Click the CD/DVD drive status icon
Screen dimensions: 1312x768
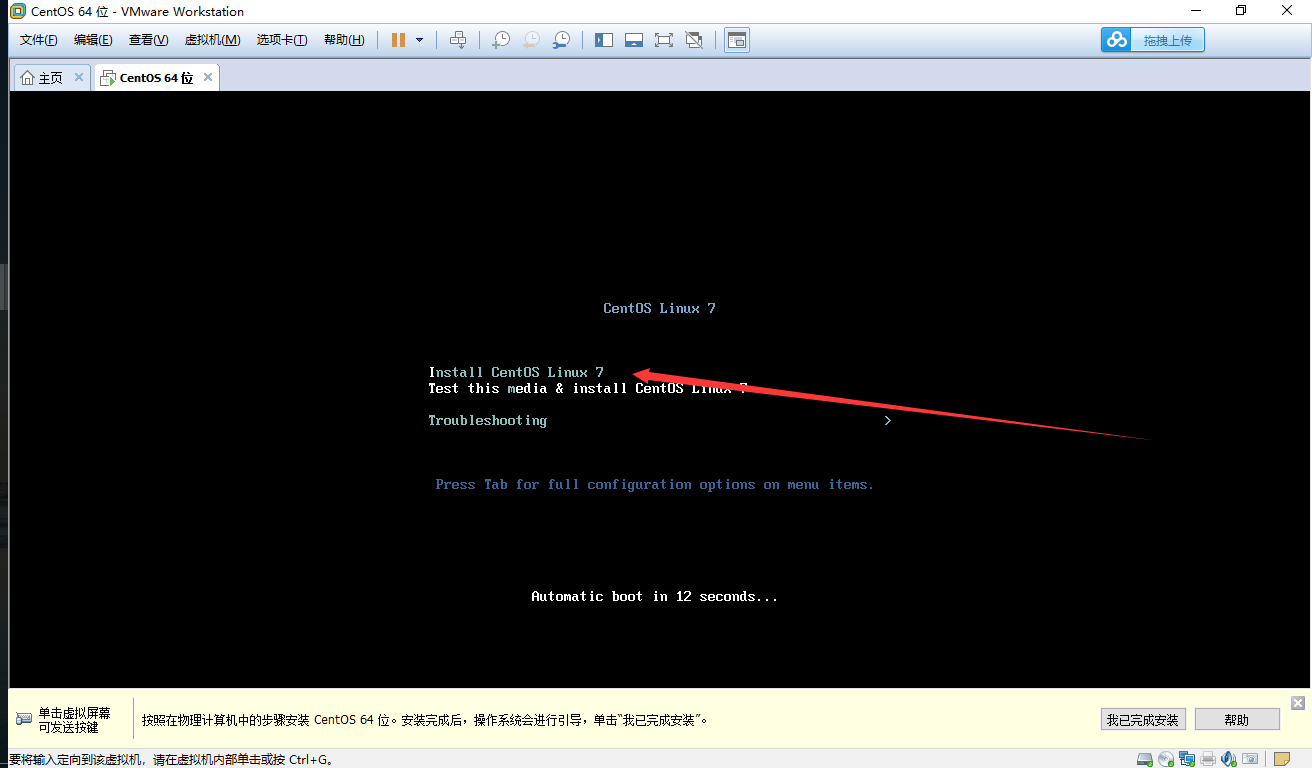(x=1166, y=759)
